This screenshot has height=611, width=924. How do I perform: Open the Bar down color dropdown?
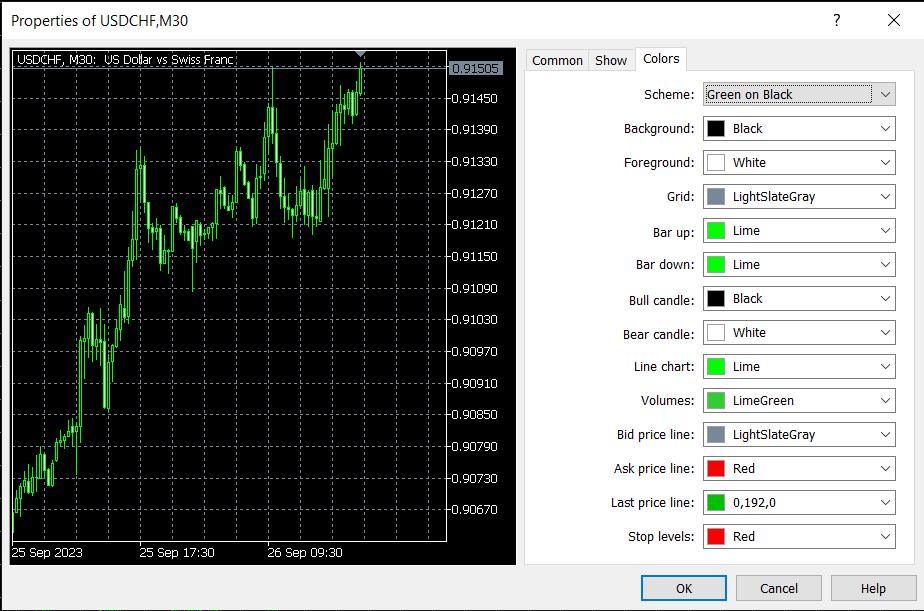pyautogui.click(x=799, y=265)
